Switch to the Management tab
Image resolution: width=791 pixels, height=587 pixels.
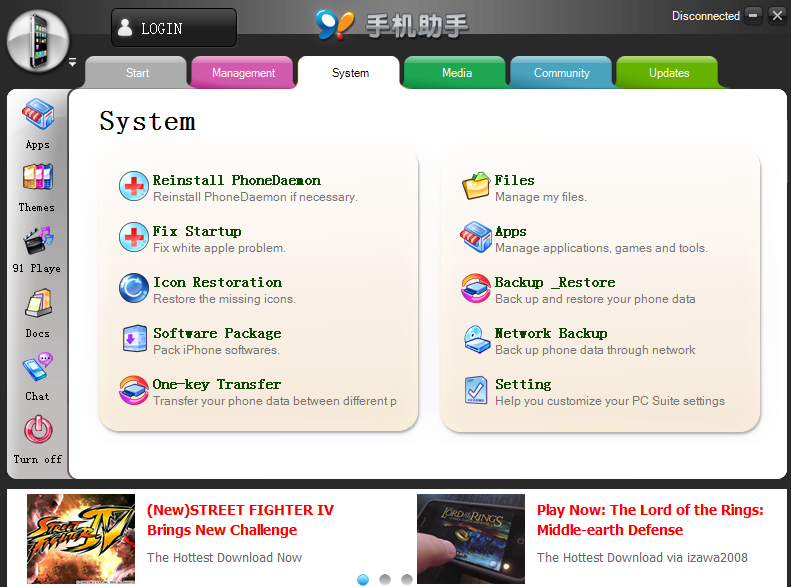pyautogui.click(x=243, y=73)
